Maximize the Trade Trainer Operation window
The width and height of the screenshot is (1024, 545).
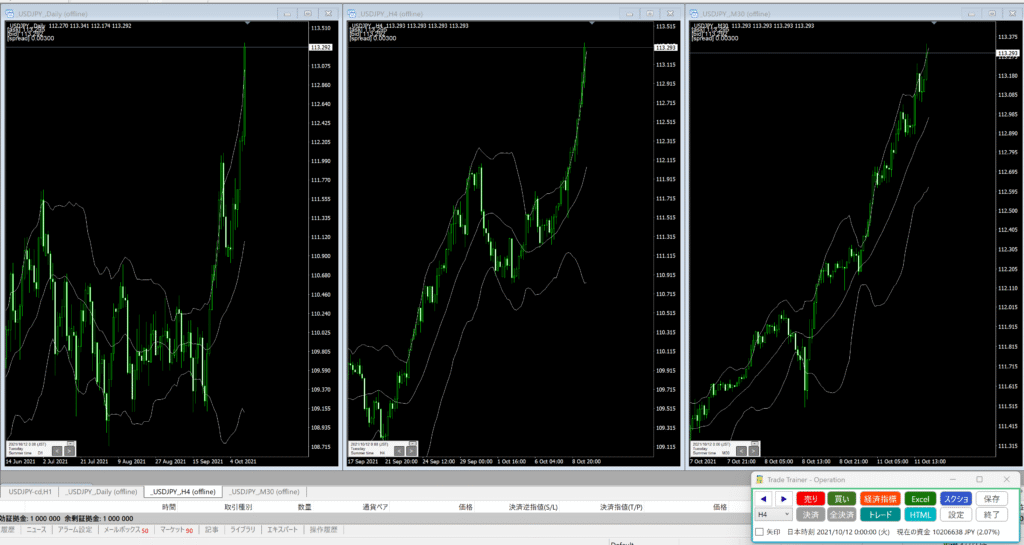(x=979, y=480)
